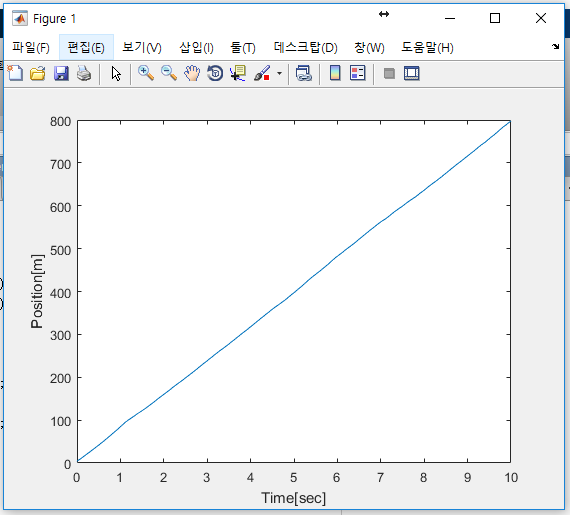The height and width of the screenshot is (515, 570).
Task: Click the Time[sec] x-axis label
Action: 293,498
